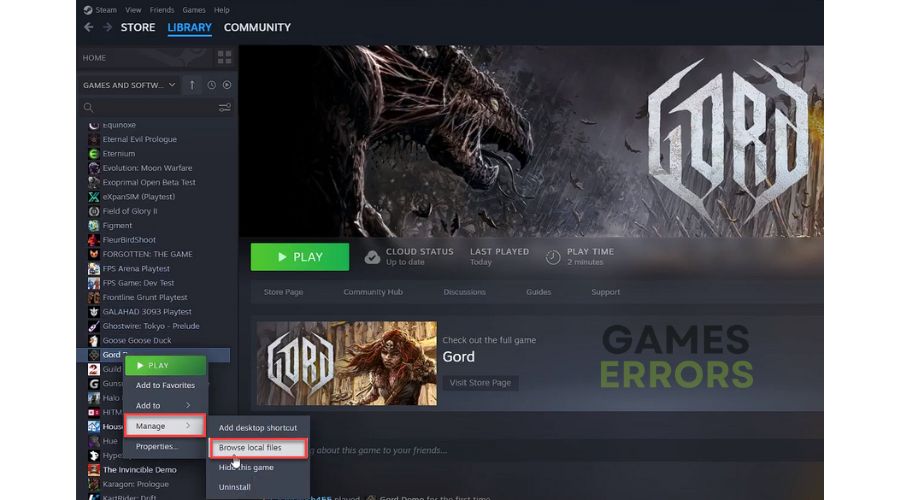Switch to the COMMUNITY tab

[257, 27]
